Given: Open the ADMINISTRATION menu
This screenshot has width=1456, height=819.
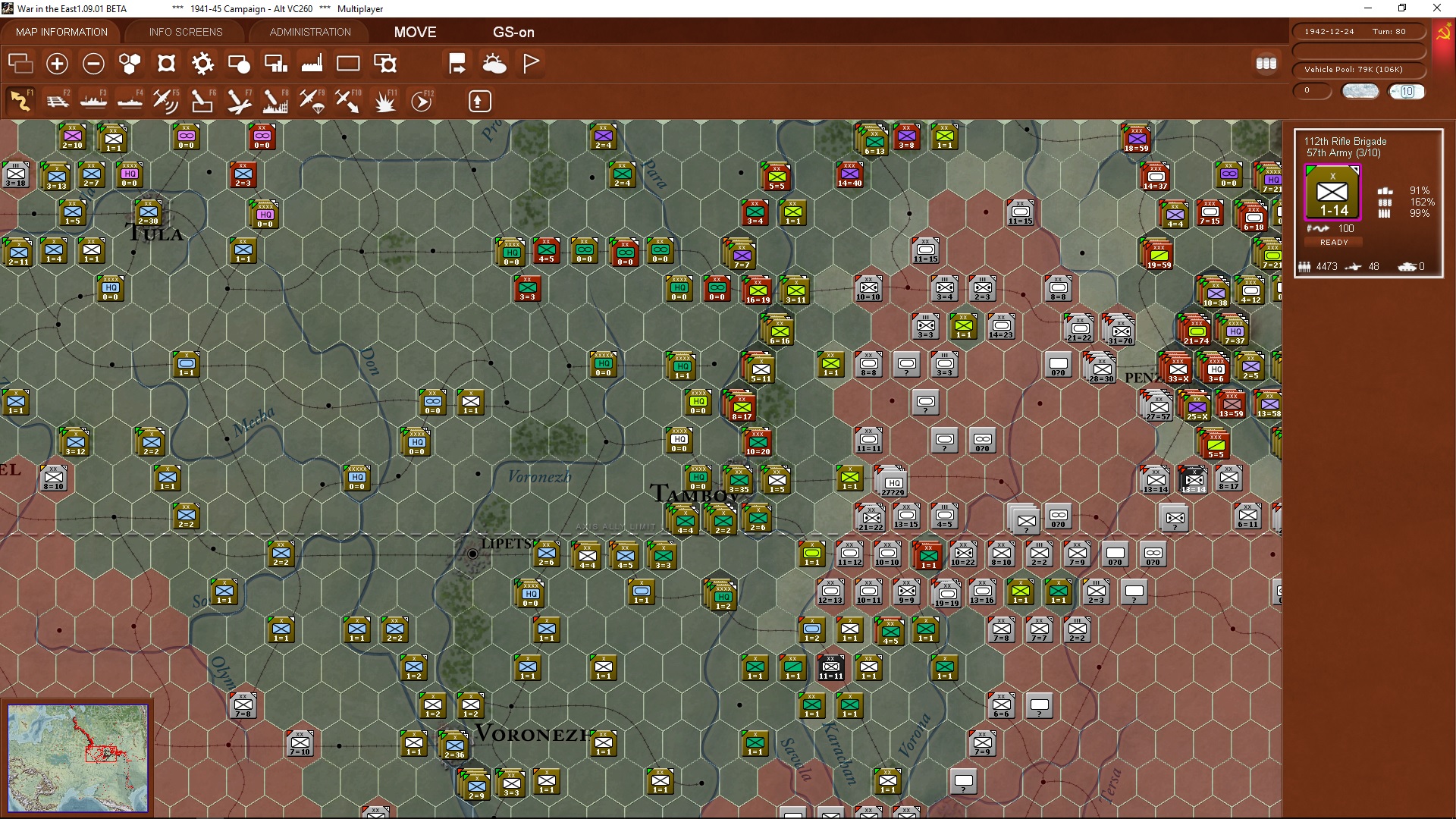Looking at the screenshot, I should 309,32.
